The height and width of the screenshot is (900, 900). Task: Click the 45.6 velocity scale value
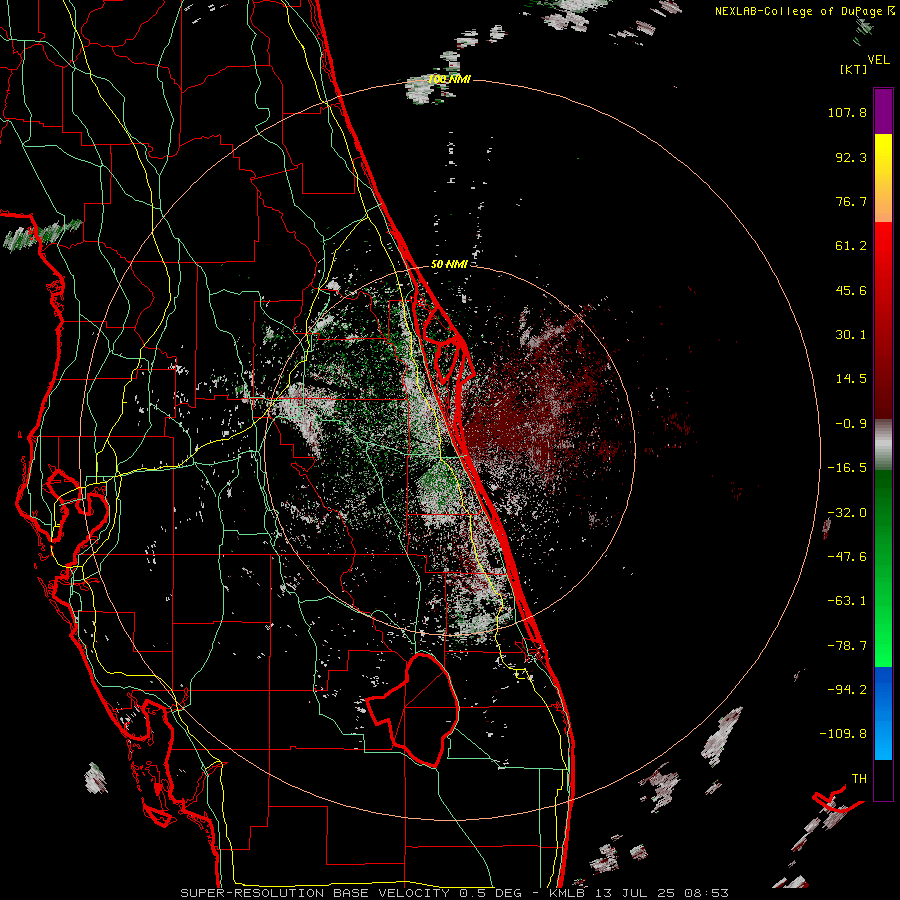coord(851,290)
